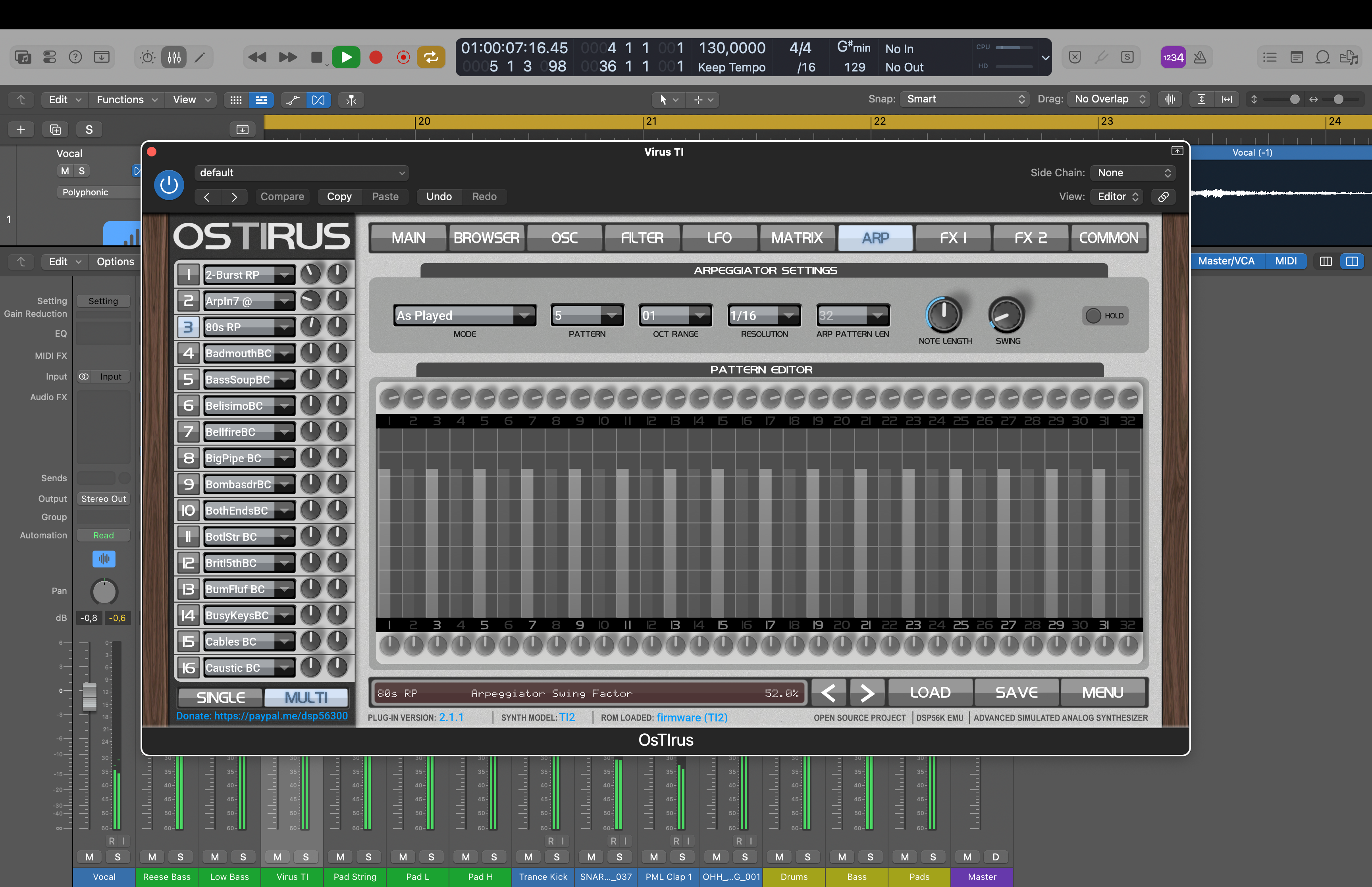Open the Side Chain dropdown
Viewport: 1372px width, 887px height.
tap(1133, 173)
